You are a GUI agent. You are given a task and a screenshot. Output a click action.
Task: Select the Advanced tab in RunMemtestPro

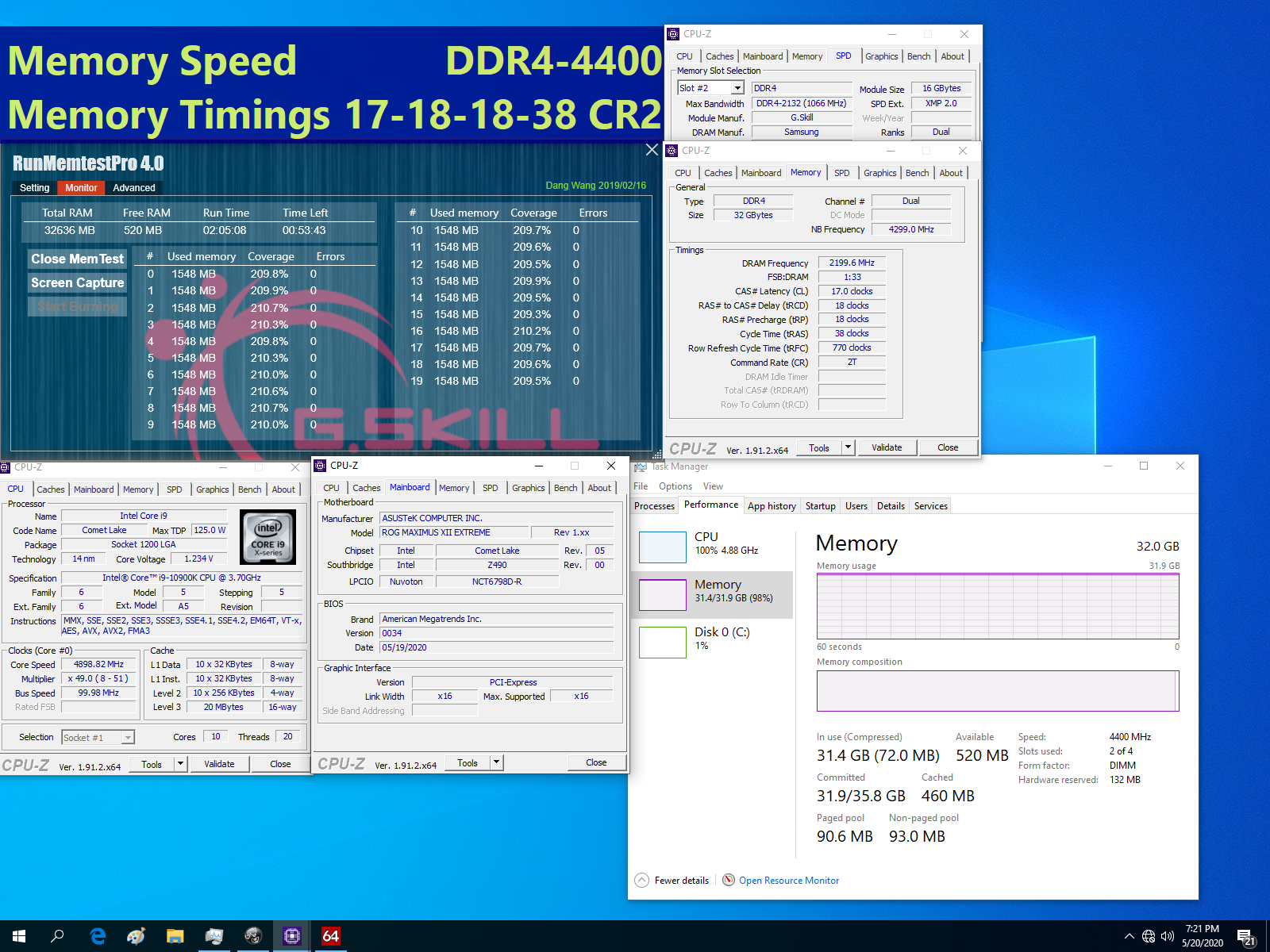[133, 187]
